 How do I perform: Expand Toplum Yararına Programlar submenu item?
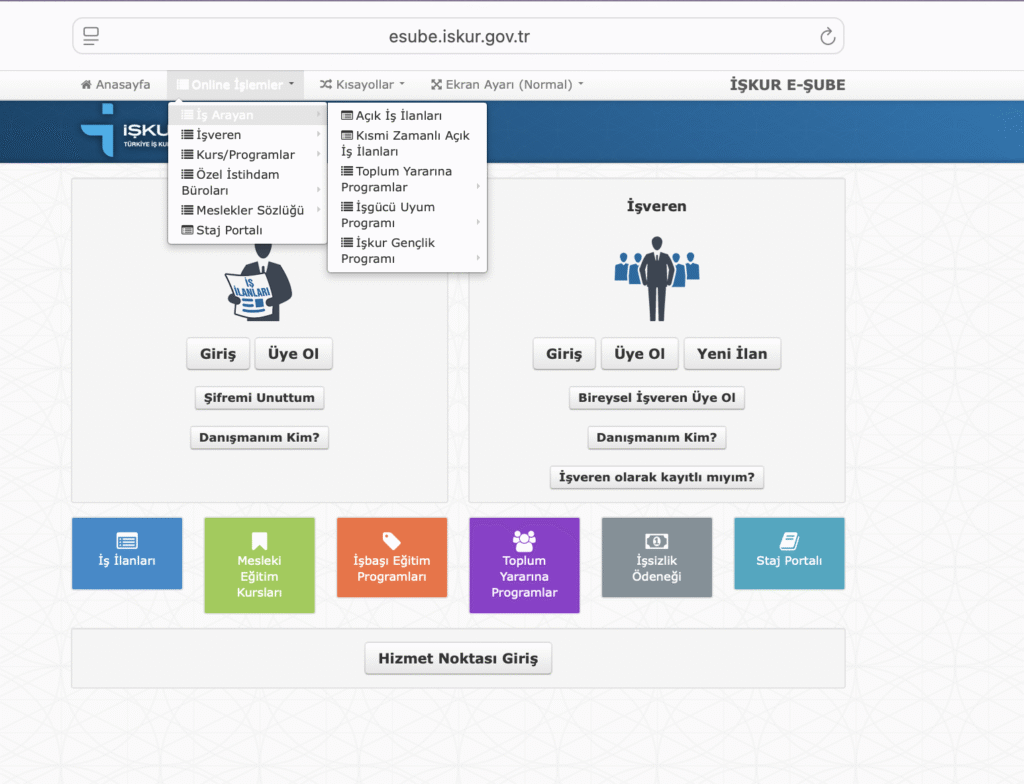[x=408, y=179]
